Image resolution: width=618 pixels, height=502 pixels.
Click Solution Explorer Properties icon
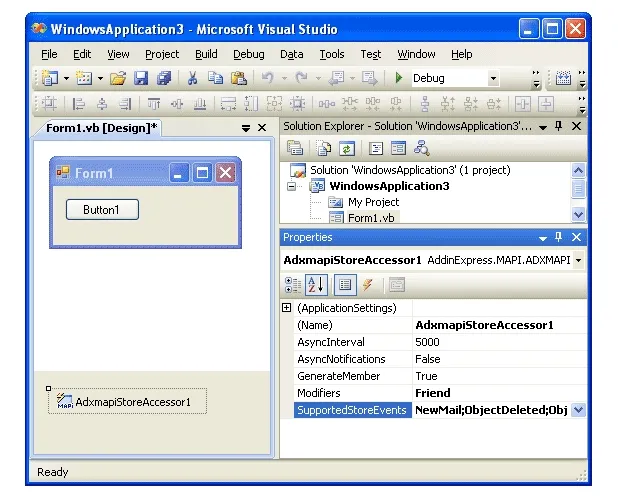tap(294, 149)
